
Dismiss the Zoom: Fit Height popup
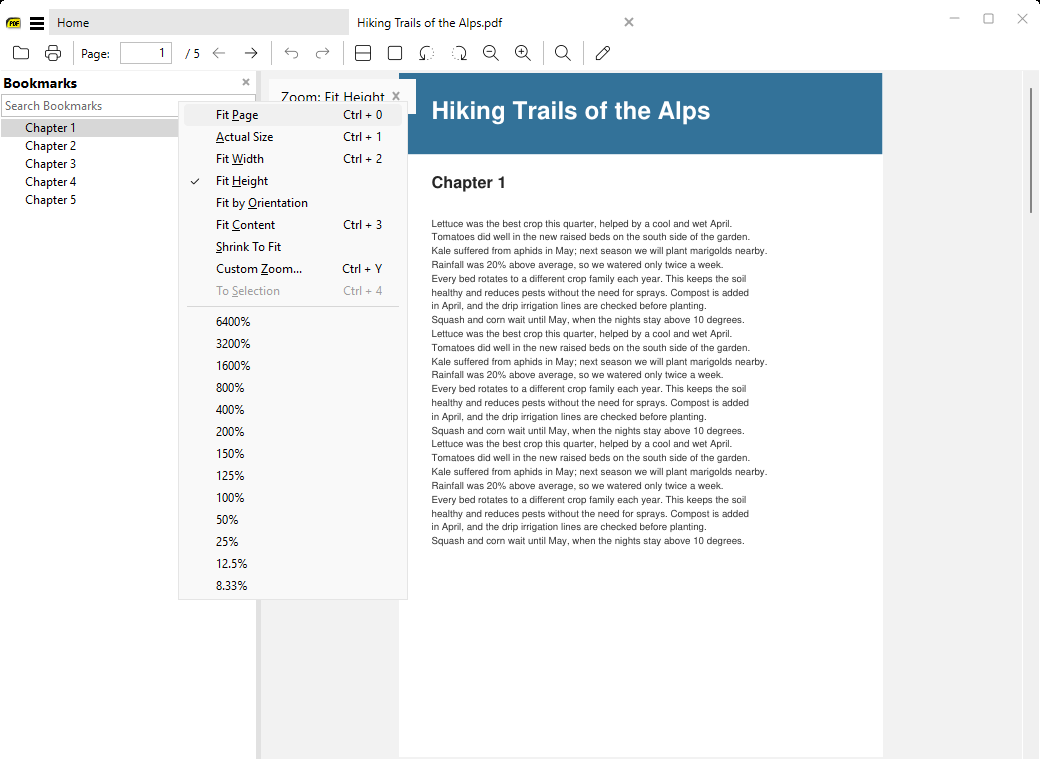coord(396,96)
